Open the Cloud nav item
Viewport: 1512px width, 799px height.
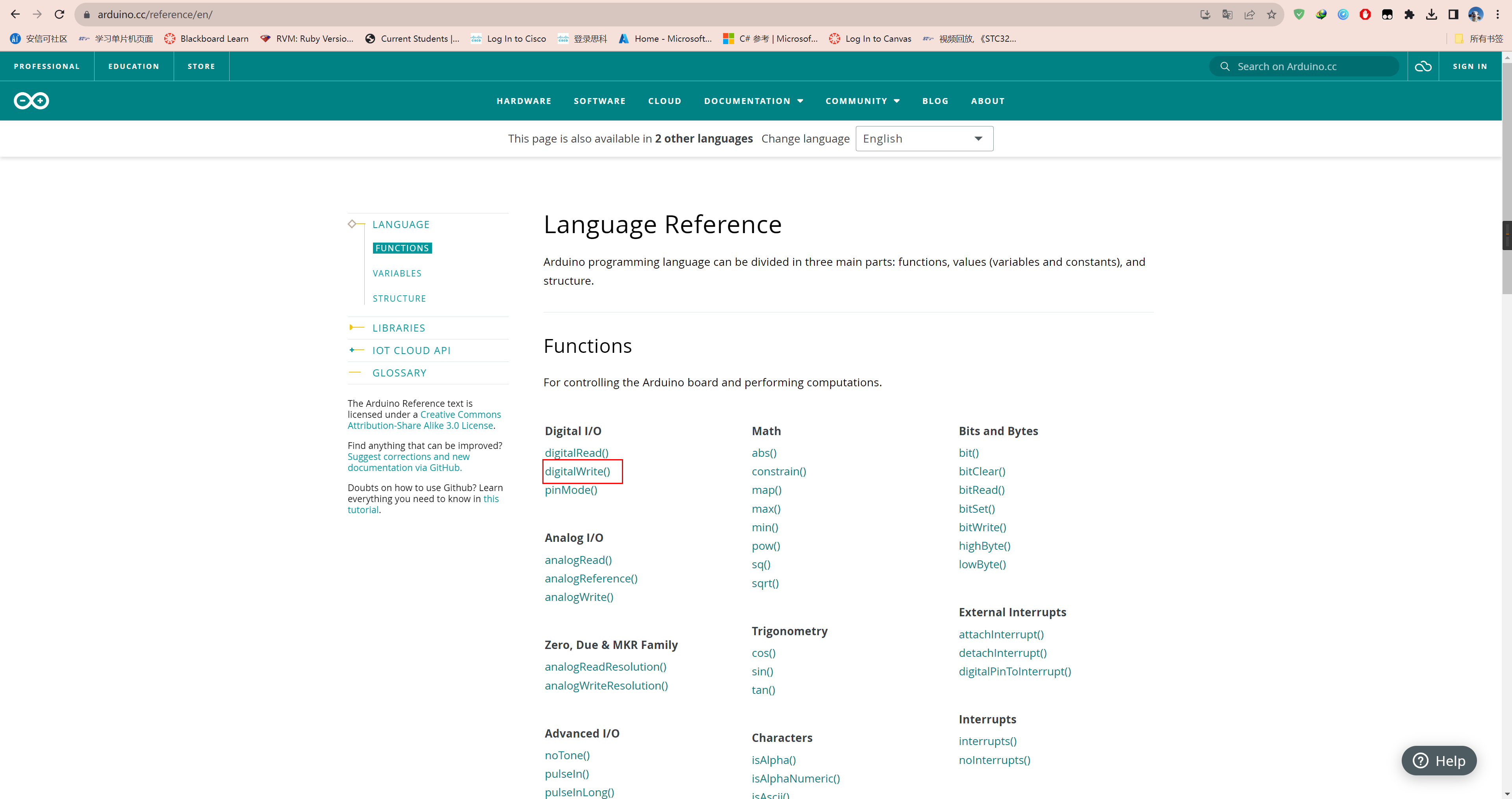(x=664, y=101)
